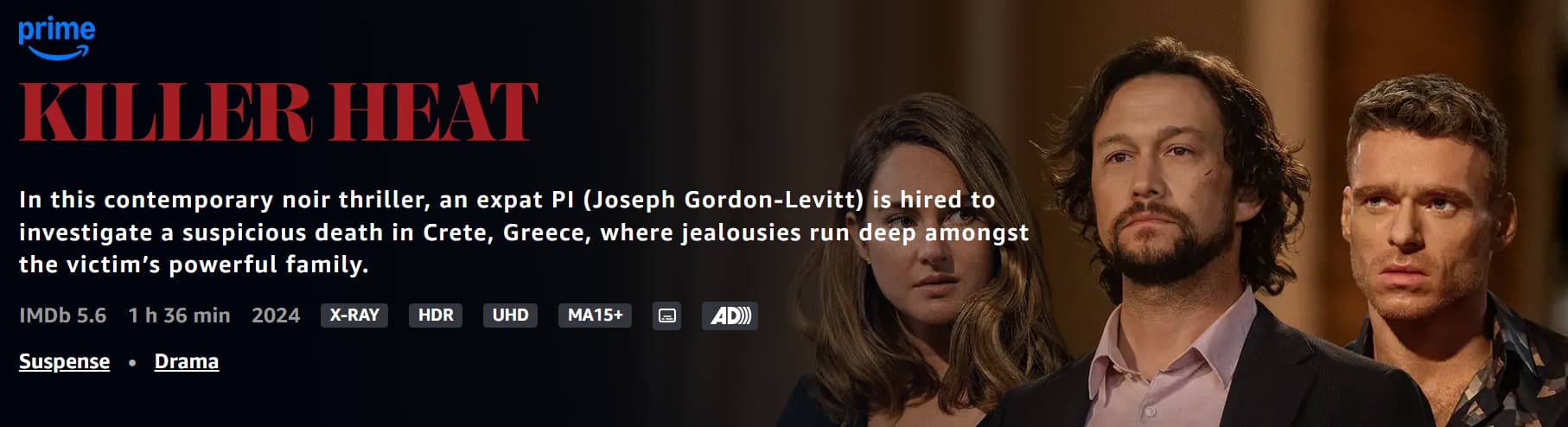Click the IMDb 5.6 rating
This screenshot has width=1568, height=427.
62,315
